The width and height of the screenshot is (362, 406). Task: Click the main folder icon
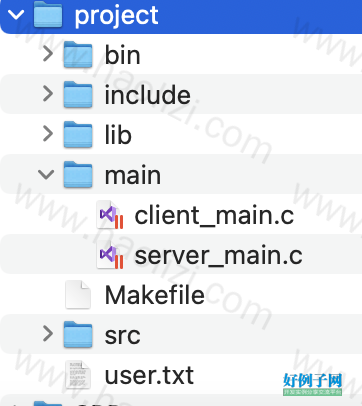[78, 174]
